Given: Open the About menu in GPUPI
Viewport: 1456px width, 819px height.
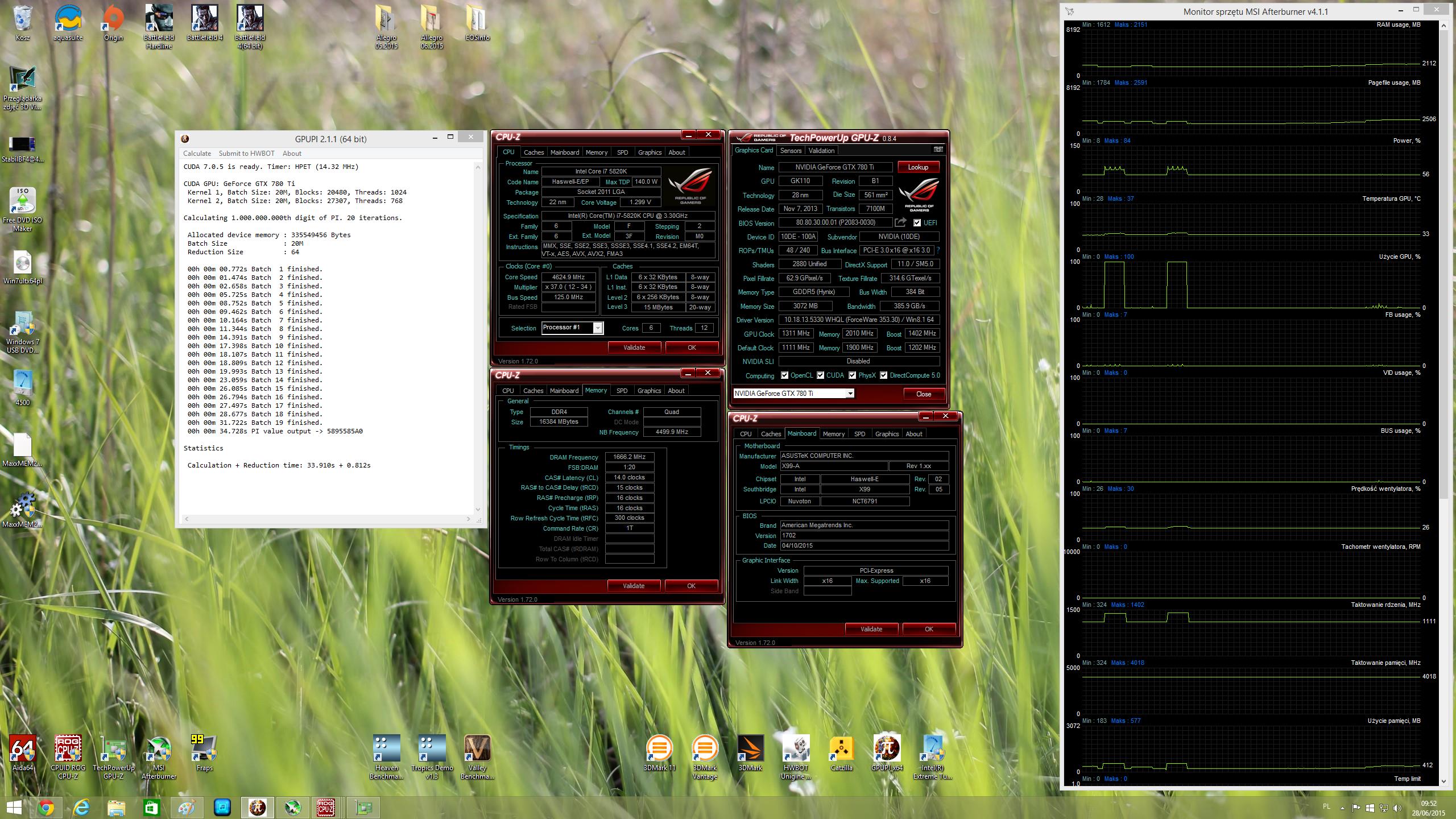Looking at the screenshot, I should point(292,154).
